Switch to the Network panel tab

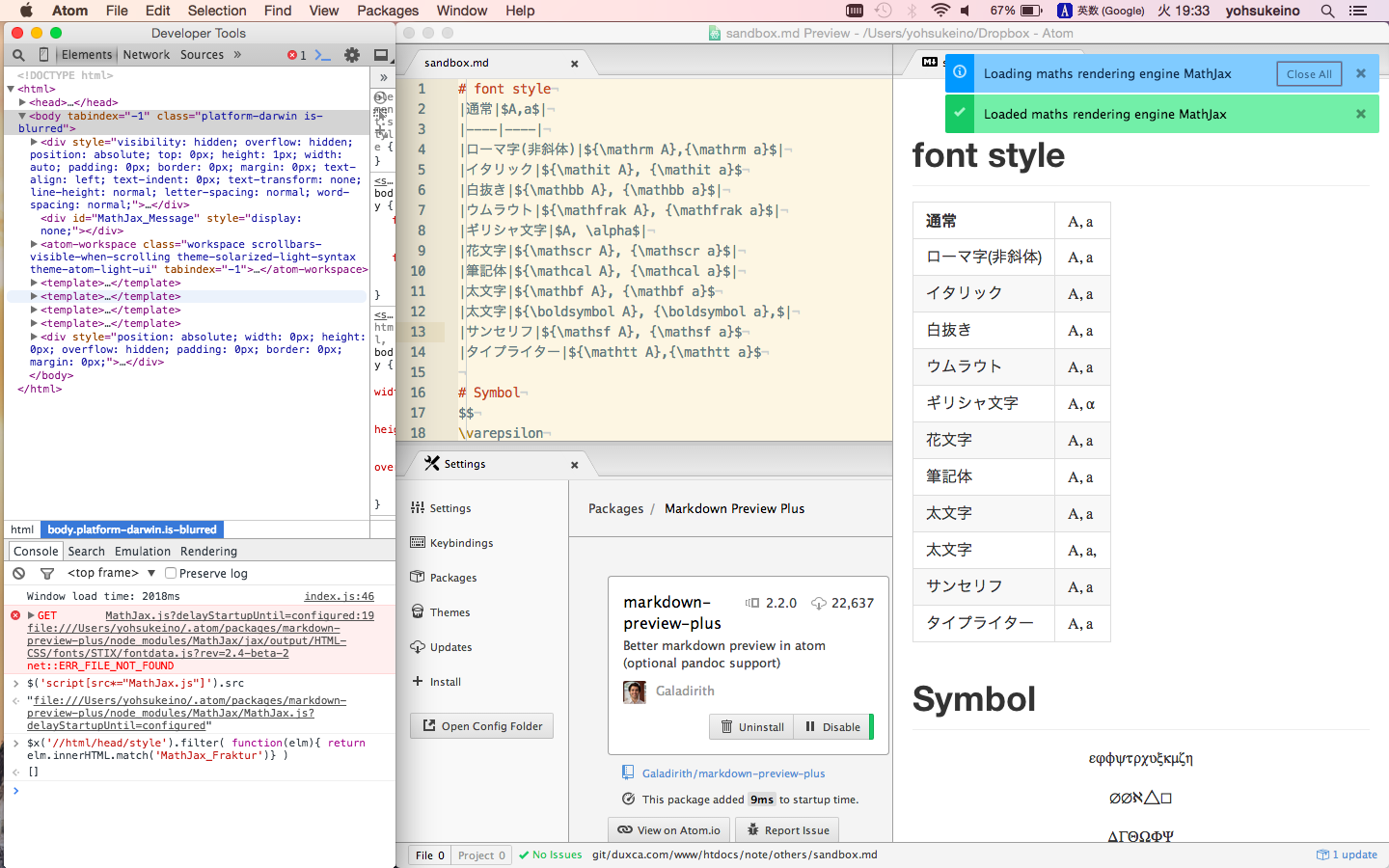(147, 55)
